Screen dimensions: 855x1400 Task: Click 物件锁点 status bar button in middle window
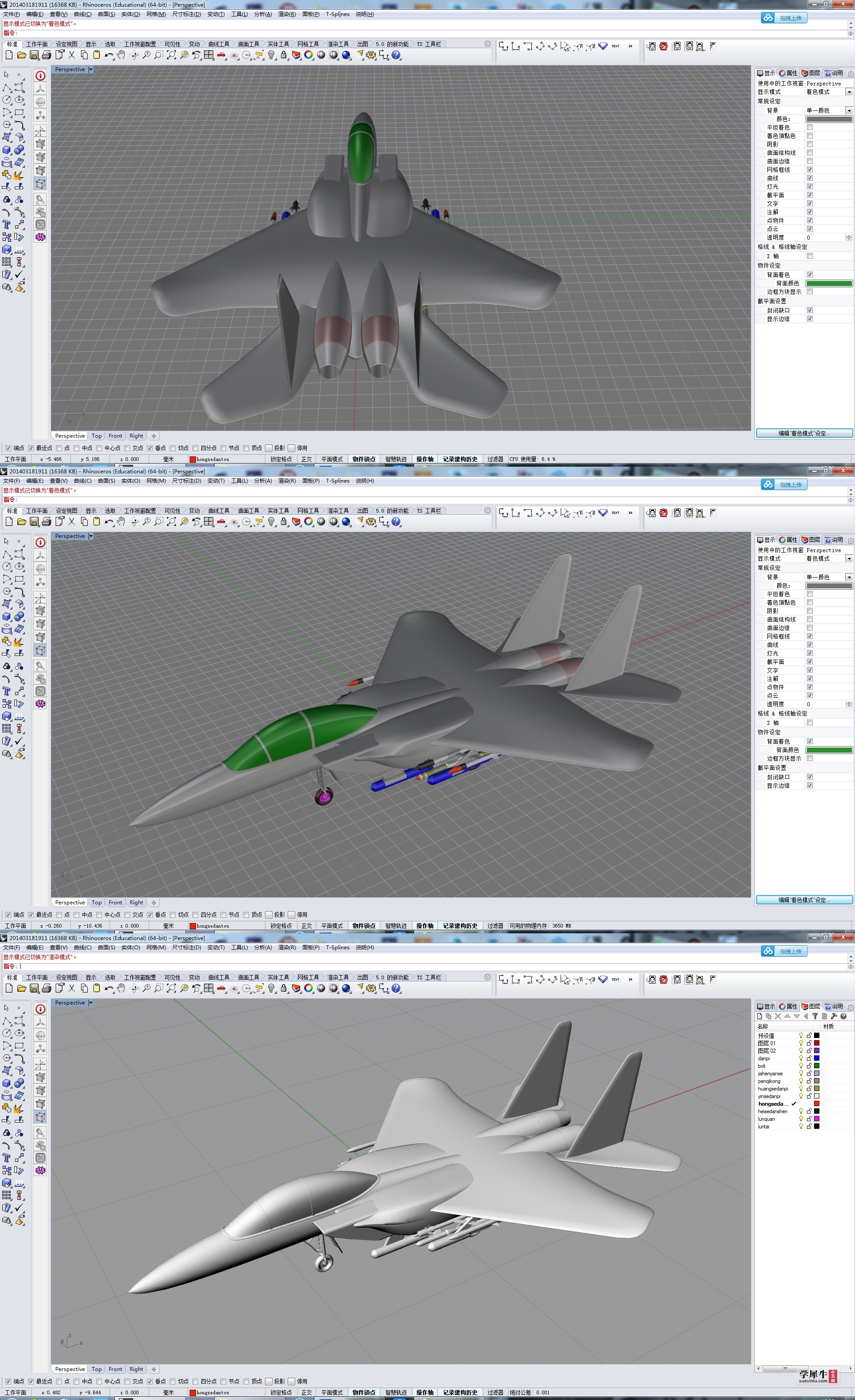pyautogui.click(x=363, y=926)
